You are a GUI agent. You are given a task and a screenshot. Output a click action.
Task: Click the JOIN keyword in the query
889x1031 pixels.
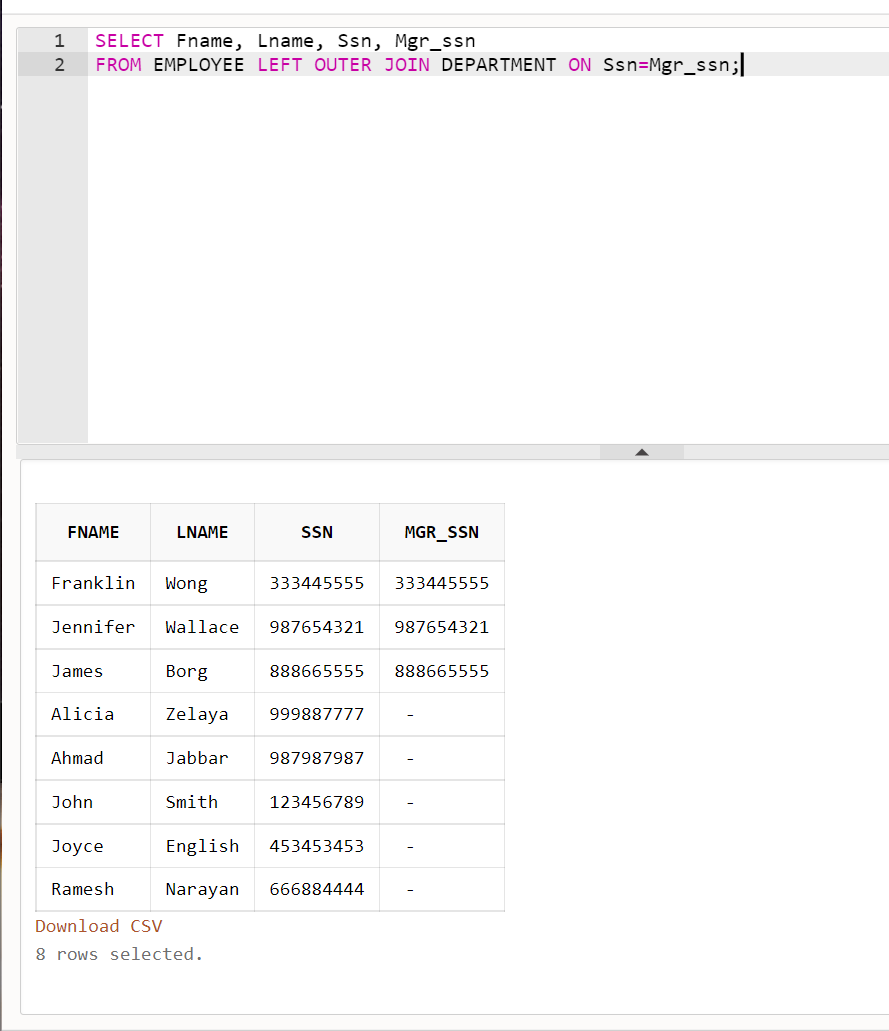click(x=407, y=65)
